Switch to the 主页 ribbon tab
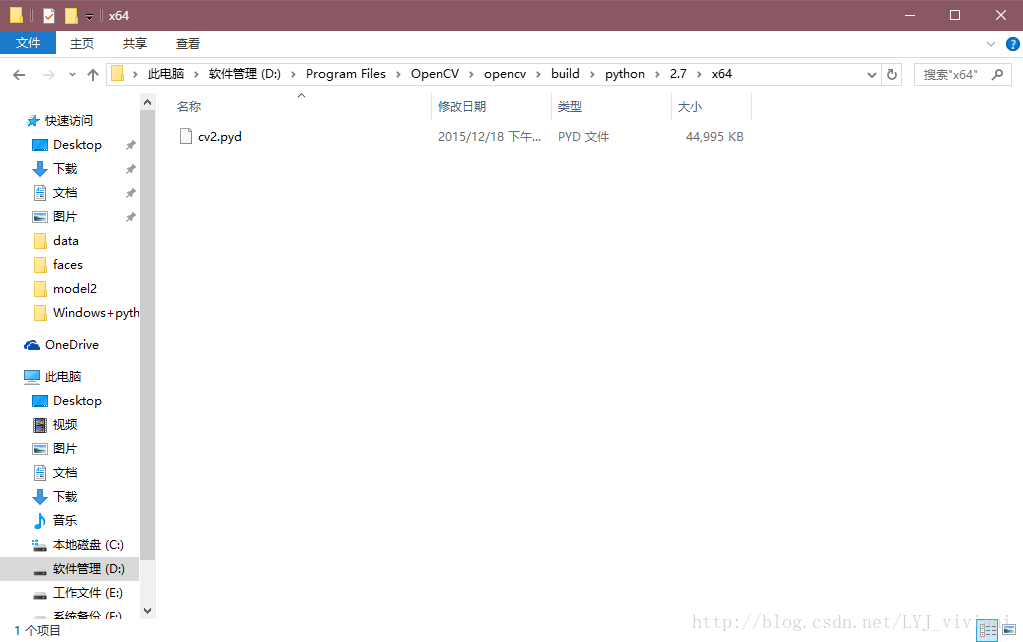This screenshot has height=642, width=1023. [x=82, y=44]
